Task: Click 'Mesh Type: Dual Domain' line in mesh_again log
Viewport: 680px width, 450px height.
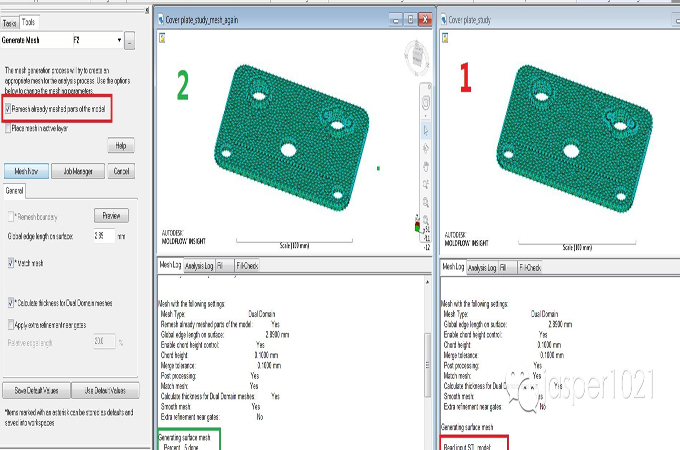Action: 218,314
